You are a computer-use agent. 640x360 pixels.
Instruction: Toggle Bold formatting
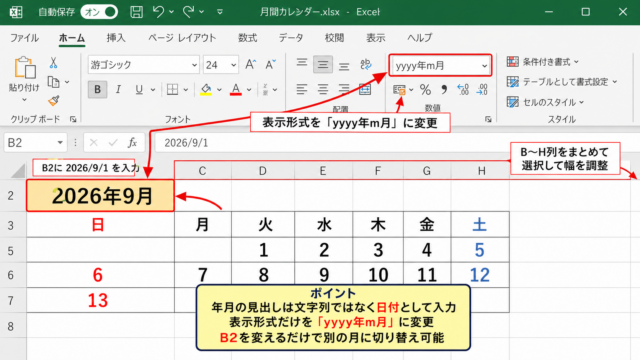98,89
